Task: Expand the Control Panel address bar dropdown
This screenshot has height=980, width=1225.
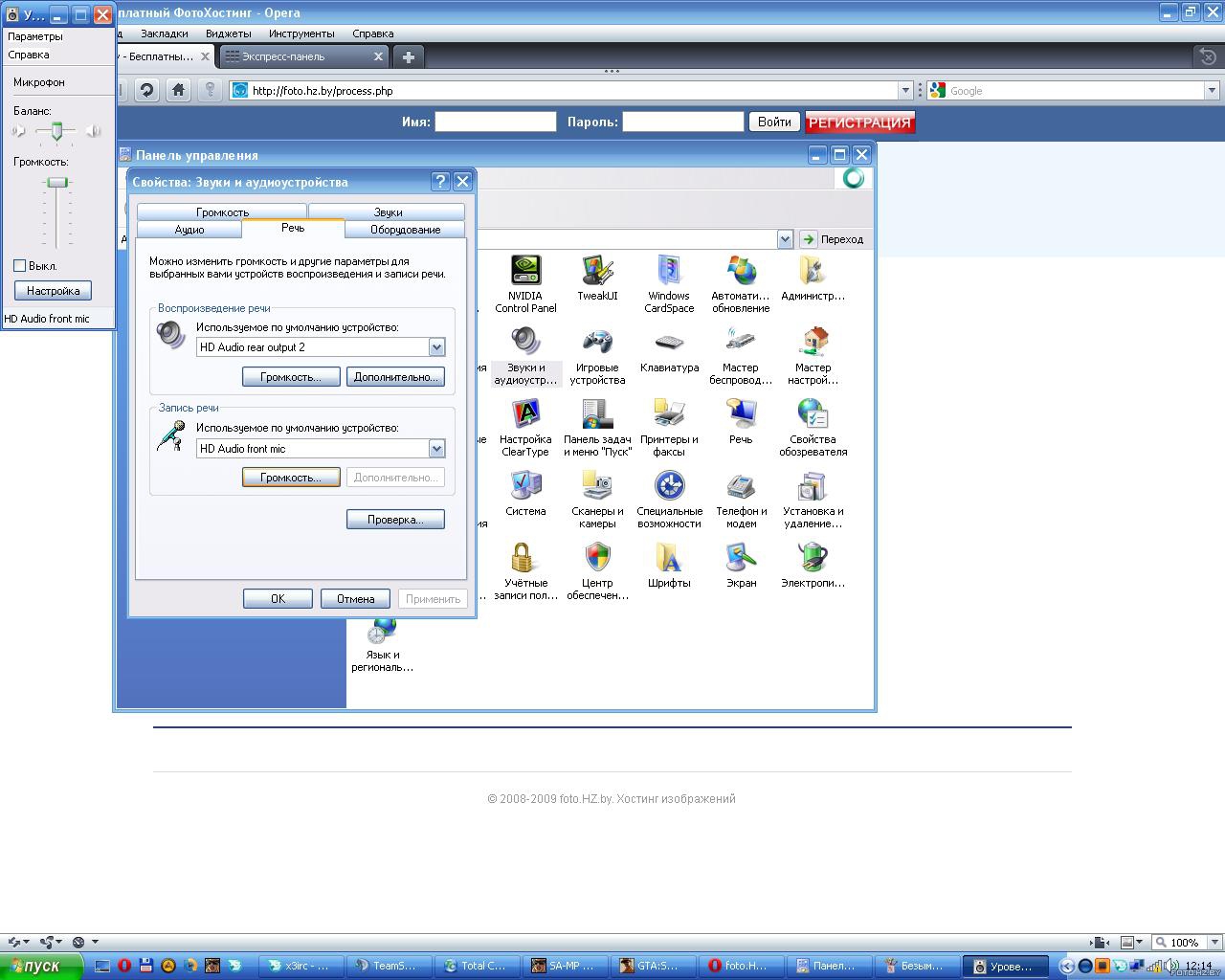Action: tap(785, 239)
